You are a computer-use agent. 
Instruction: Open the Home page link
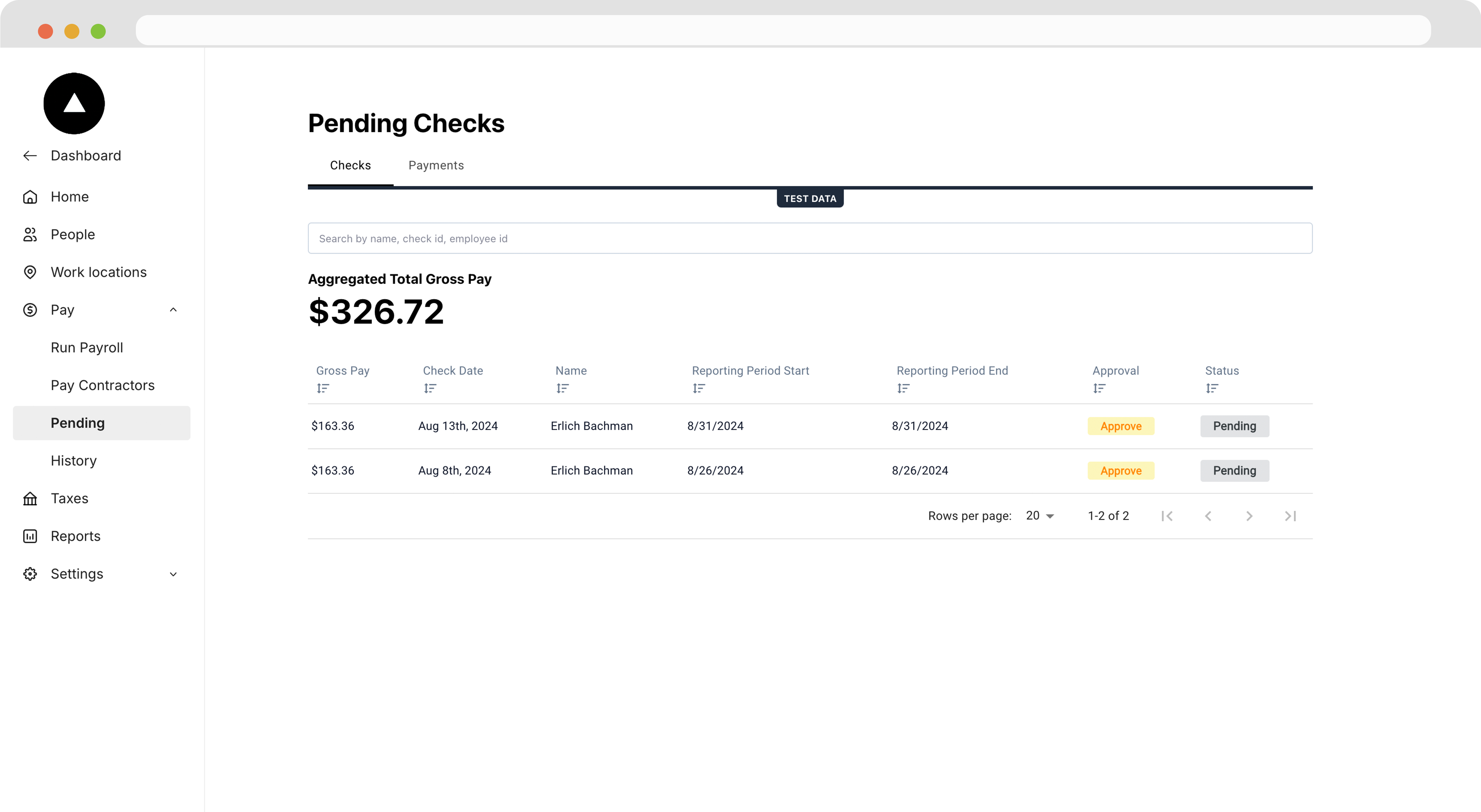click(70, 197)
